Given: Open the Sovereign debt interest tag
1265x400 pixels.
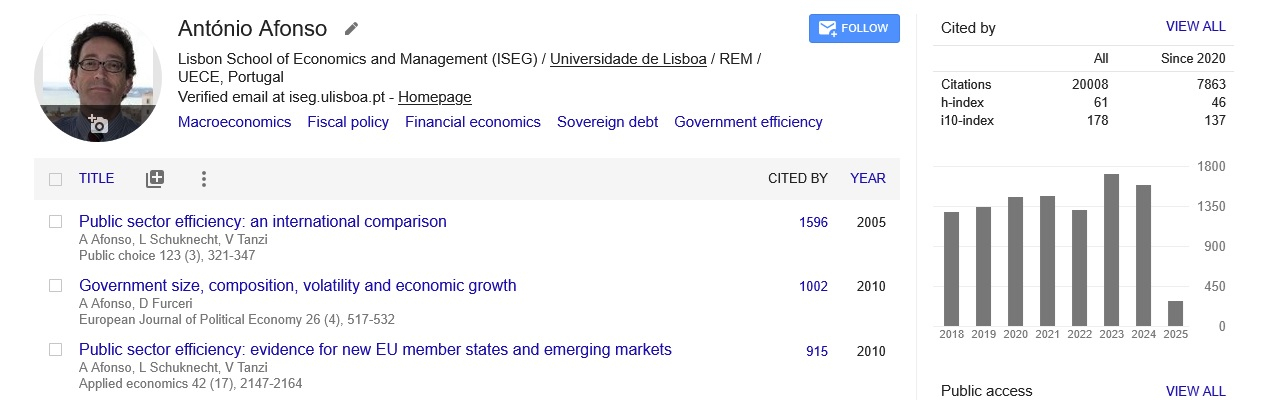Looking at the screenshot, I should [x=607, y=122].
